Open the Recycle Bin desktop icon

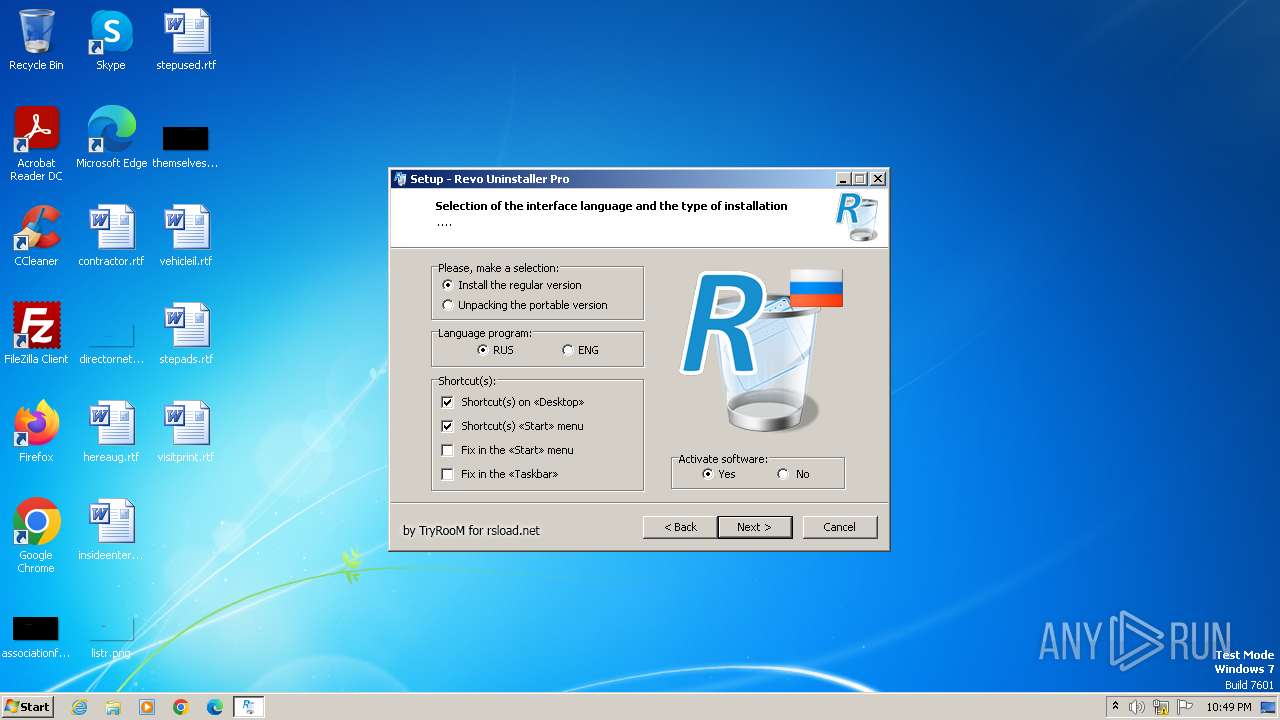tap(36, 40)
